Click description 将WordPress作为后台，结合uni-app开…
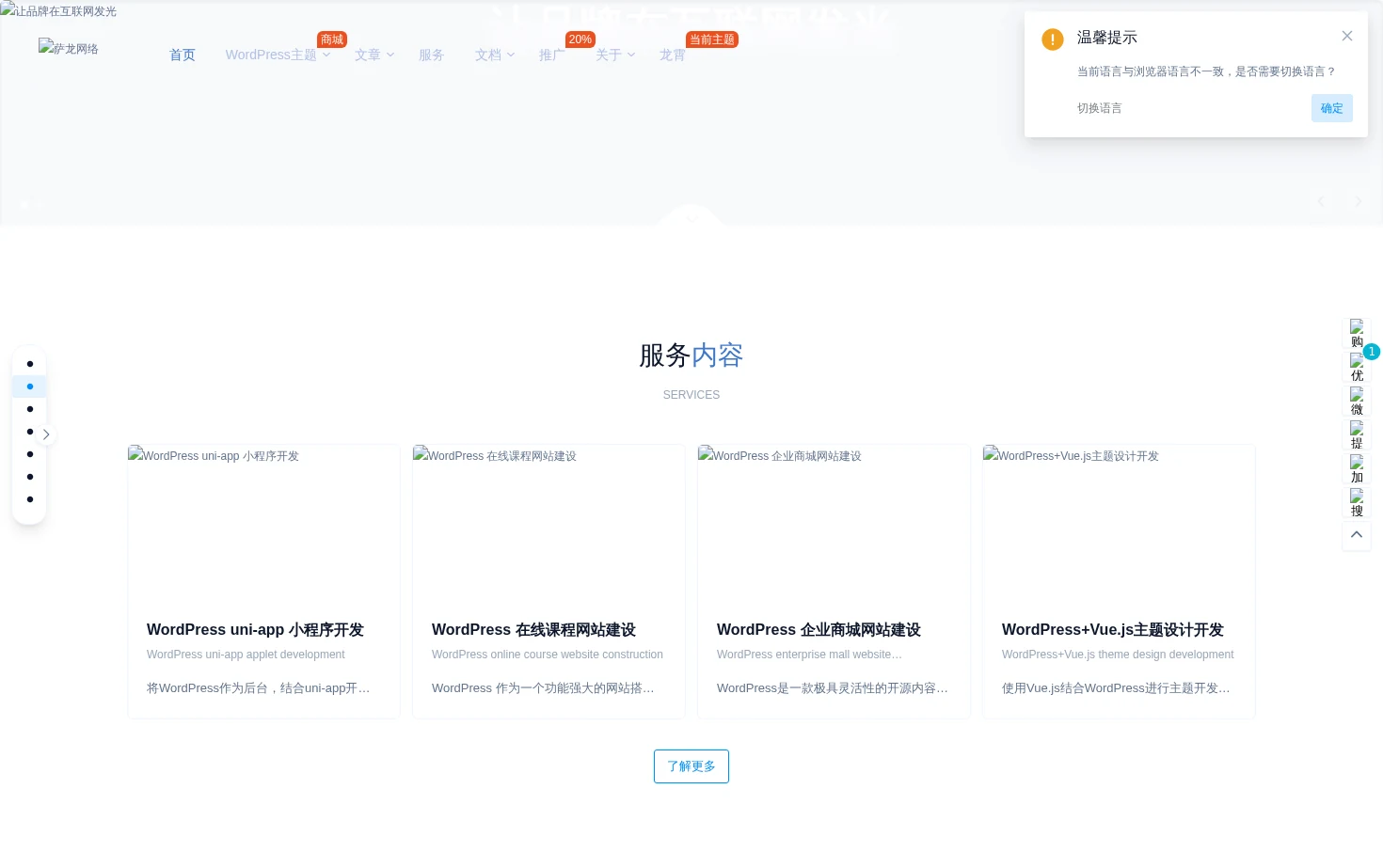 coord(259,688)
